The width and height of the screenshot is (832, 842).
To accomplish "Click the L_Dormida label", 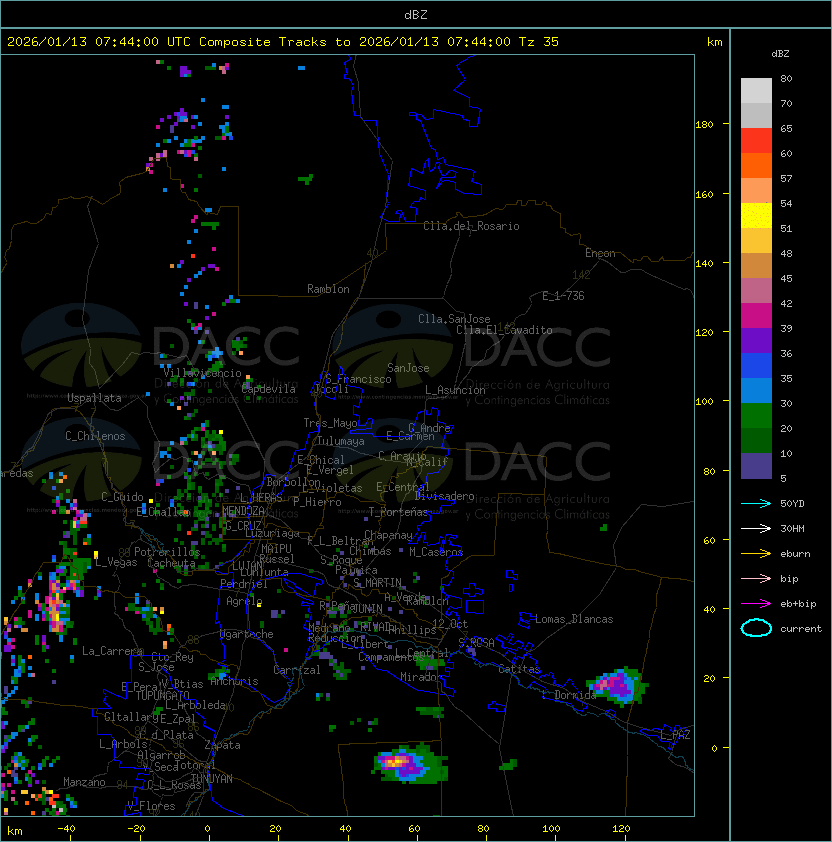I will [x=569, y=695].
